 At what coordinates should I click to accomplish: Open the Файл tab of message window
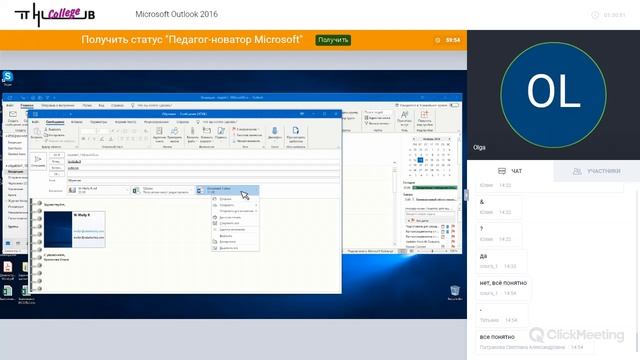pos(36,122)
